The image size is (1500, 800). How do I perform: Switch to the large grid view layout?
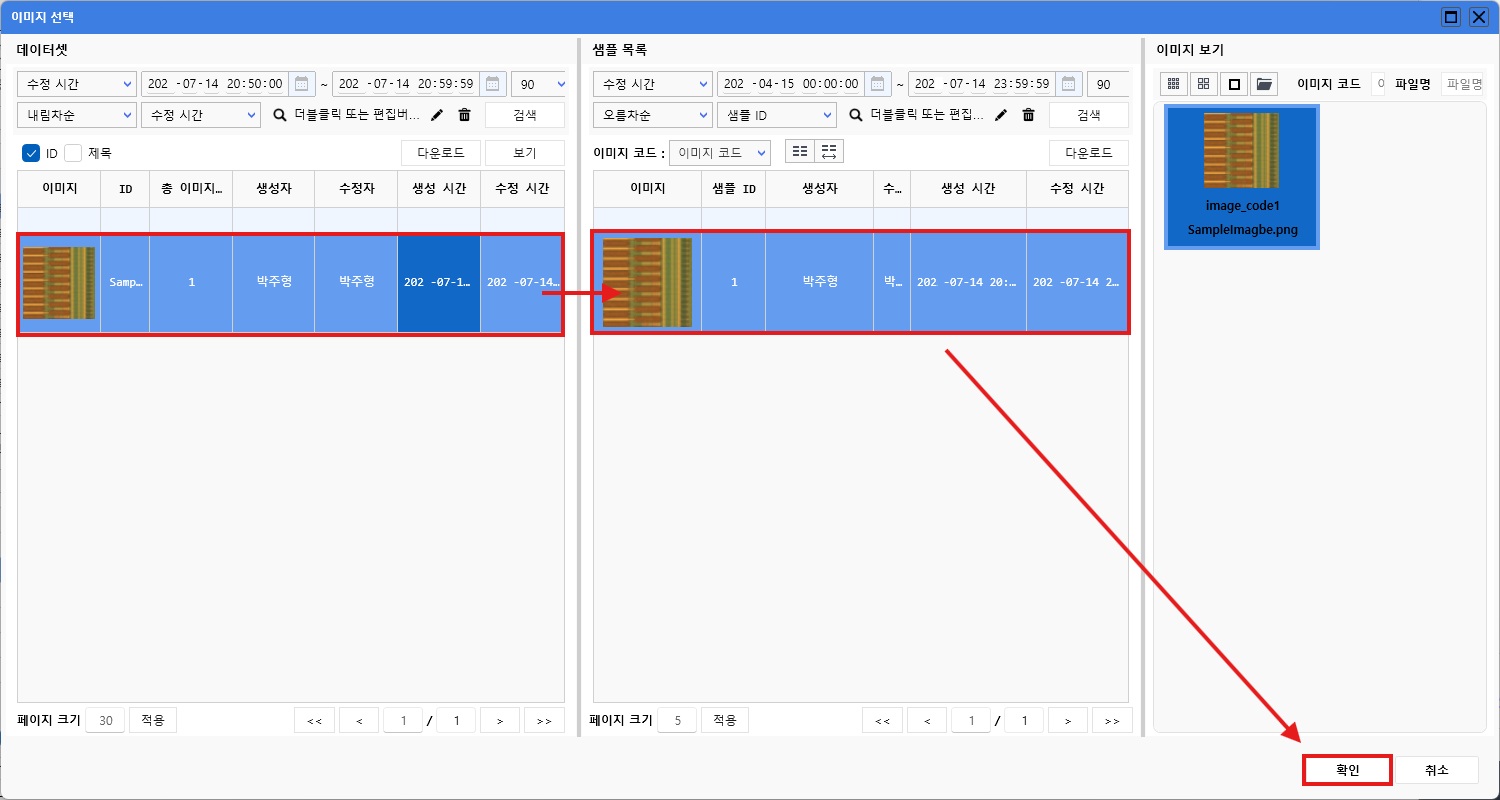(1203, 84)
